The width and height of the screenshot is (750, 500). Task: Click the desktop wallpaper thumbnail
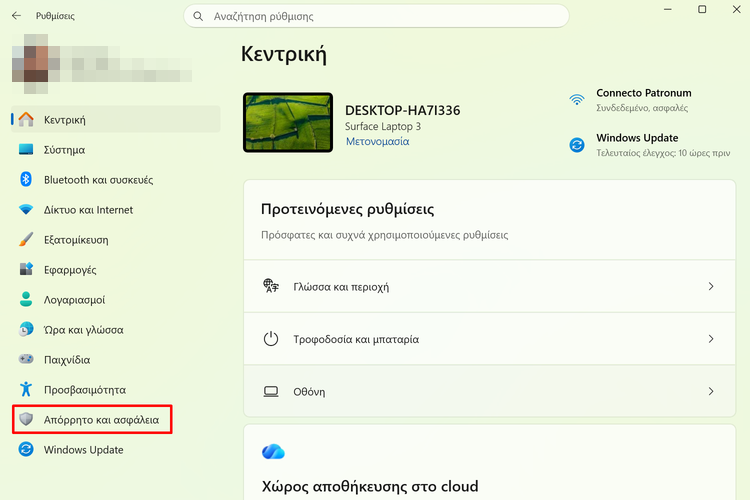[x=288, y=122]
